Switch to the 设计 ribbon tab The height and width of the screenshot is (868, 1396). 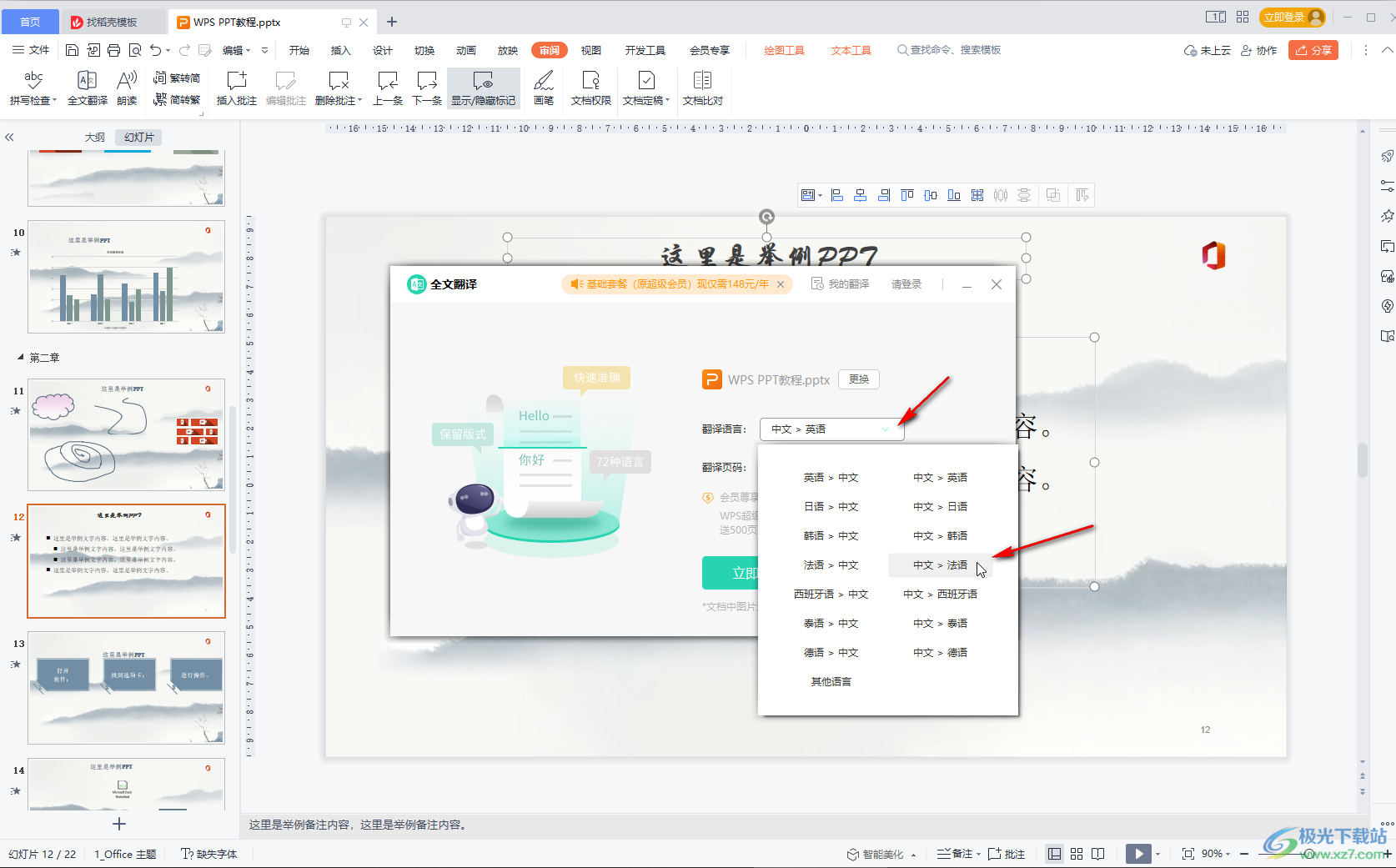pos(383,50)
